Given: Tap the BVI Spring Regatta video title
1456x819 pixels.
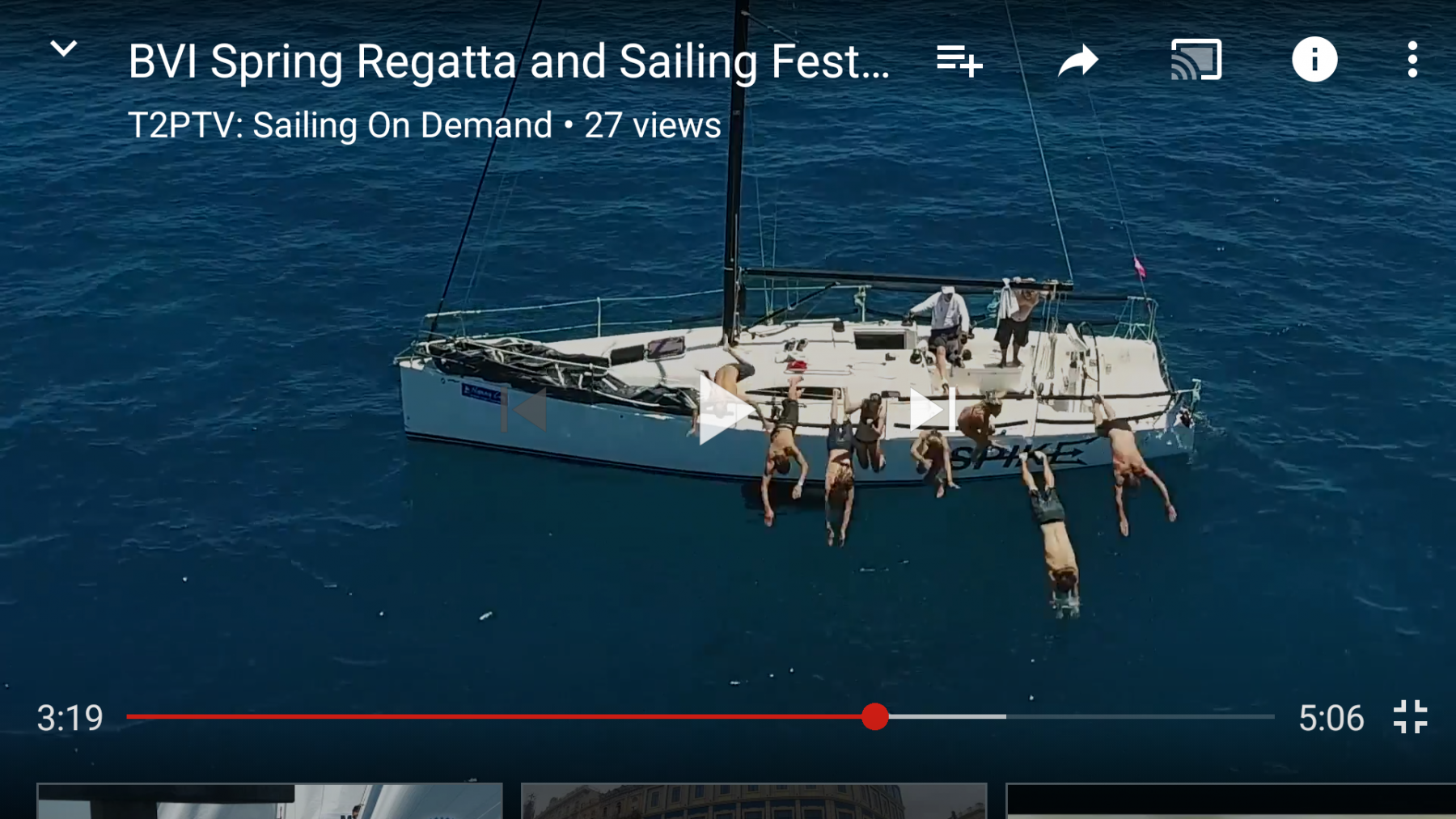Looking at the screenshot, I should [508, 61].
